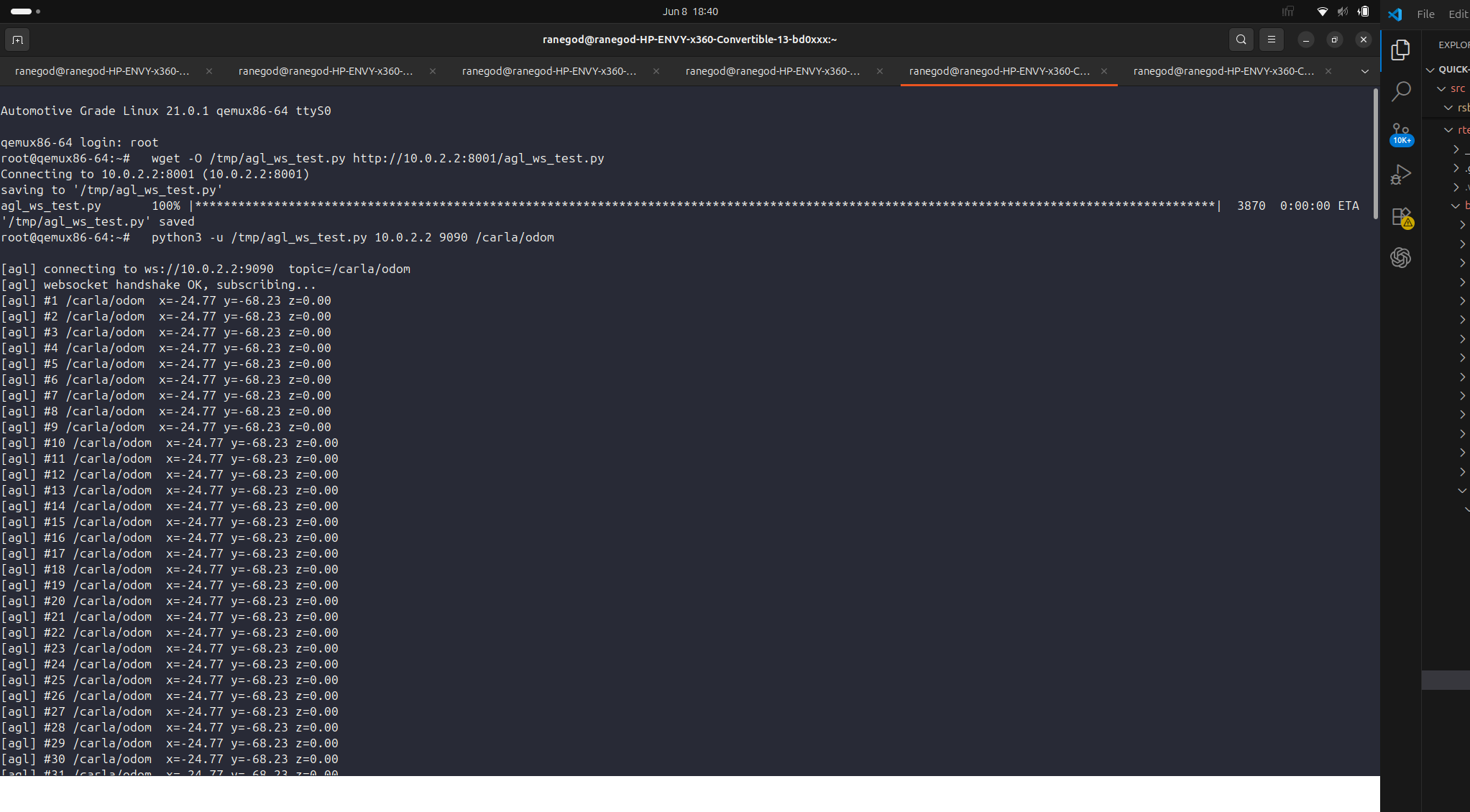Screen dimensions: 1470x812
Task: Open the terminal search tool
Action: tap(1241, 40)
